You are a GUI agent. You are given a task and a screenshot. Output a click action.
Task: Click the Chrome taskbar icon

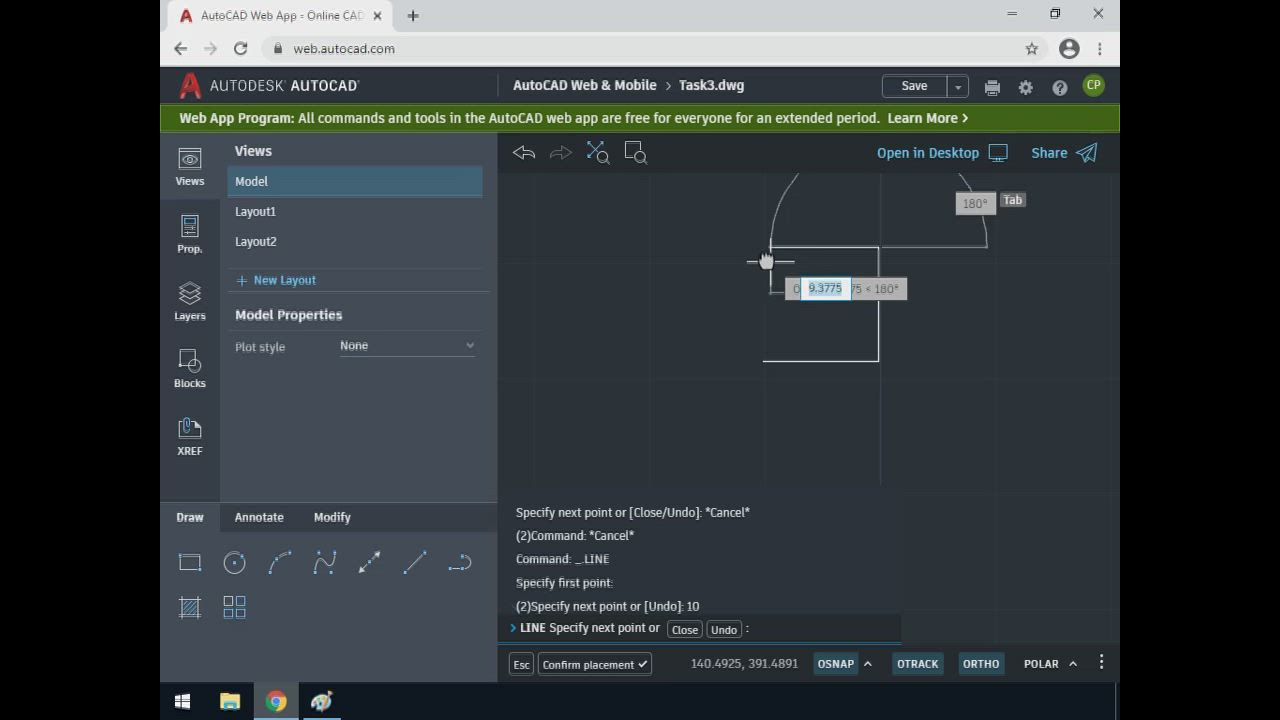(276, 702)
